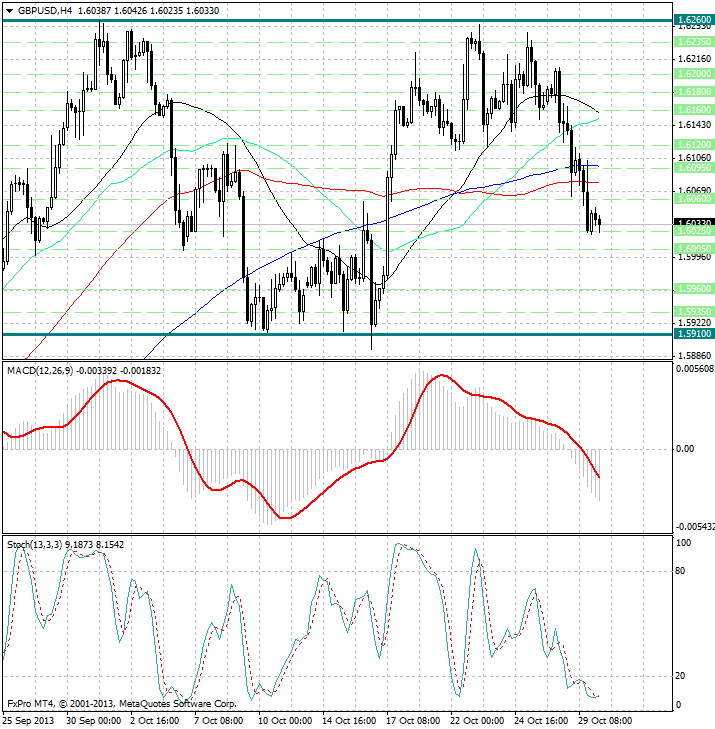
Task: Click the 7 Oct 08:00 date label
Action: pos(219,721)
